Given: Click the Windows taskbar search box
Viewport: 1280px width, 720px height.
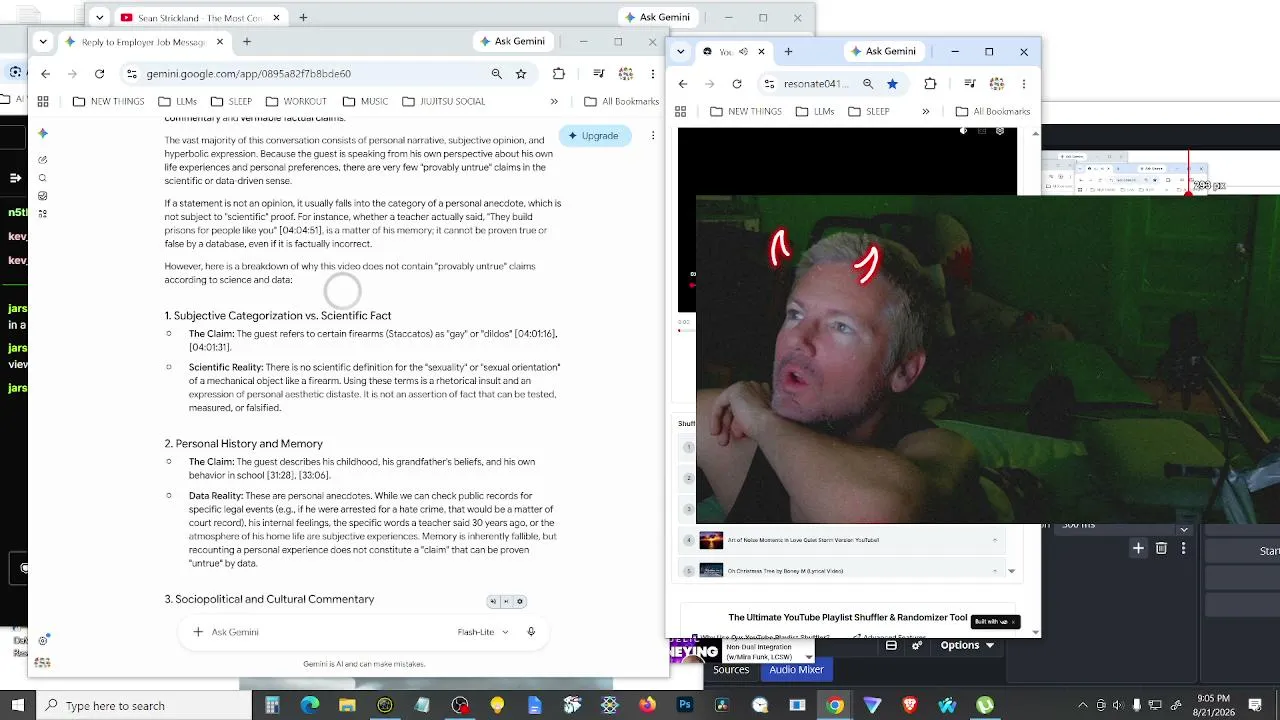Looking at the screenshot, I should [x=143, y=705].
